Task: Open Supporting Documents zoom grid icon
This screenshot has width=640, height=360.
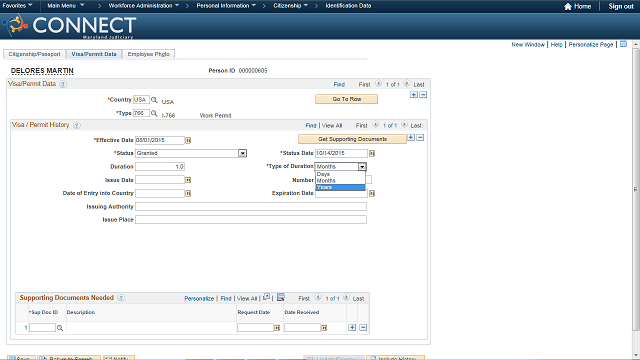Action: pos(267,297)
